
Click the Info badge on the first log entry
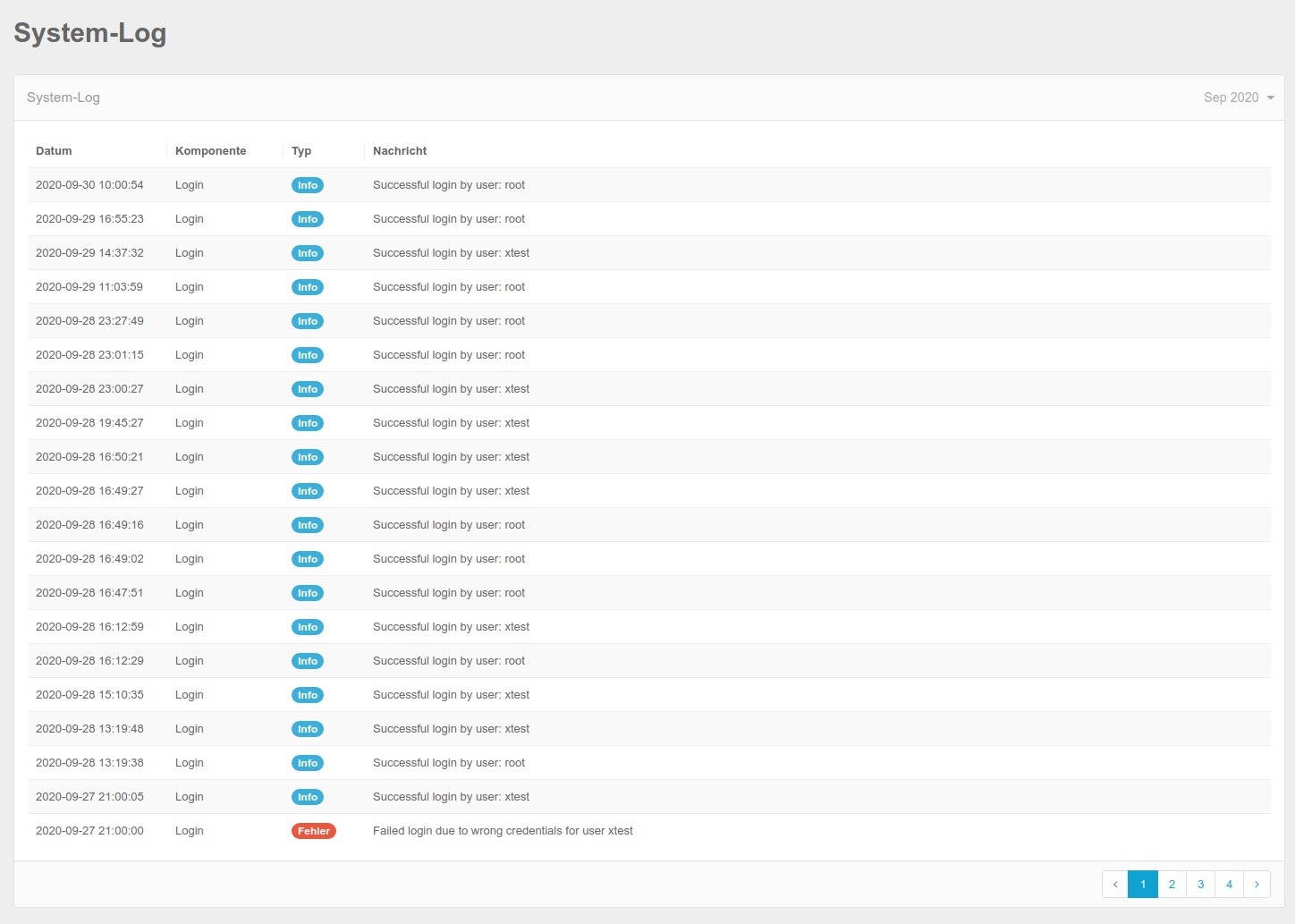coord(308,185)
